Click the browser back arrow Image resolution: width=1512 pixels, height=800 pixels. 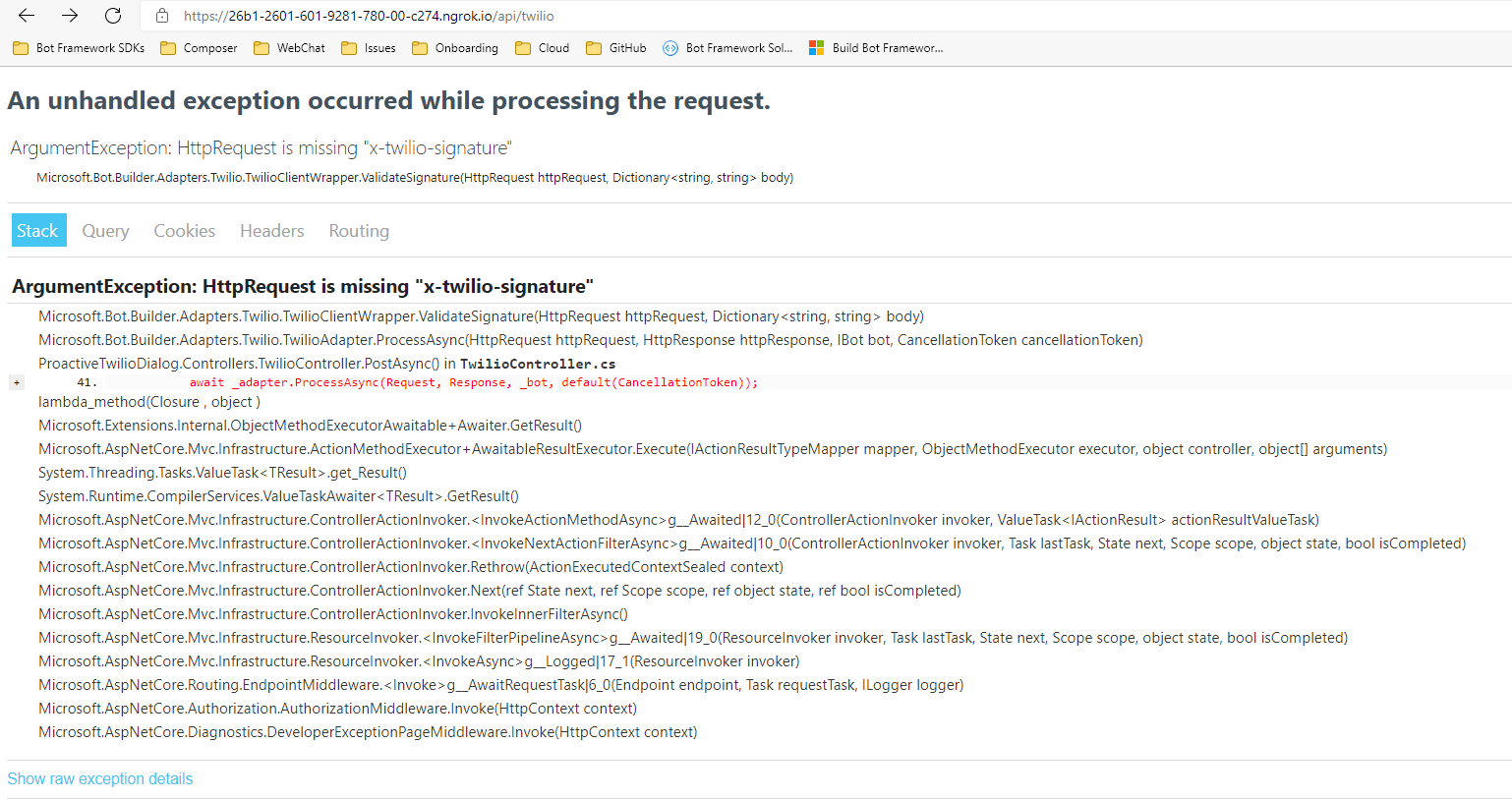[x=26, y=16]
